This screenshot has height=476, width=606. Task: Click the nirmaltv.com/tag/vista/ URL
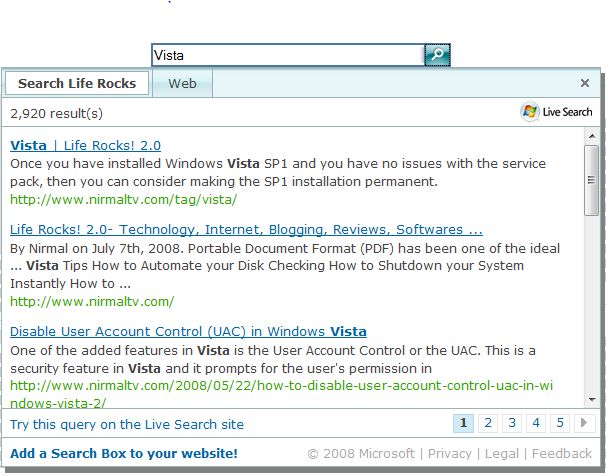[x=123, y=199]
